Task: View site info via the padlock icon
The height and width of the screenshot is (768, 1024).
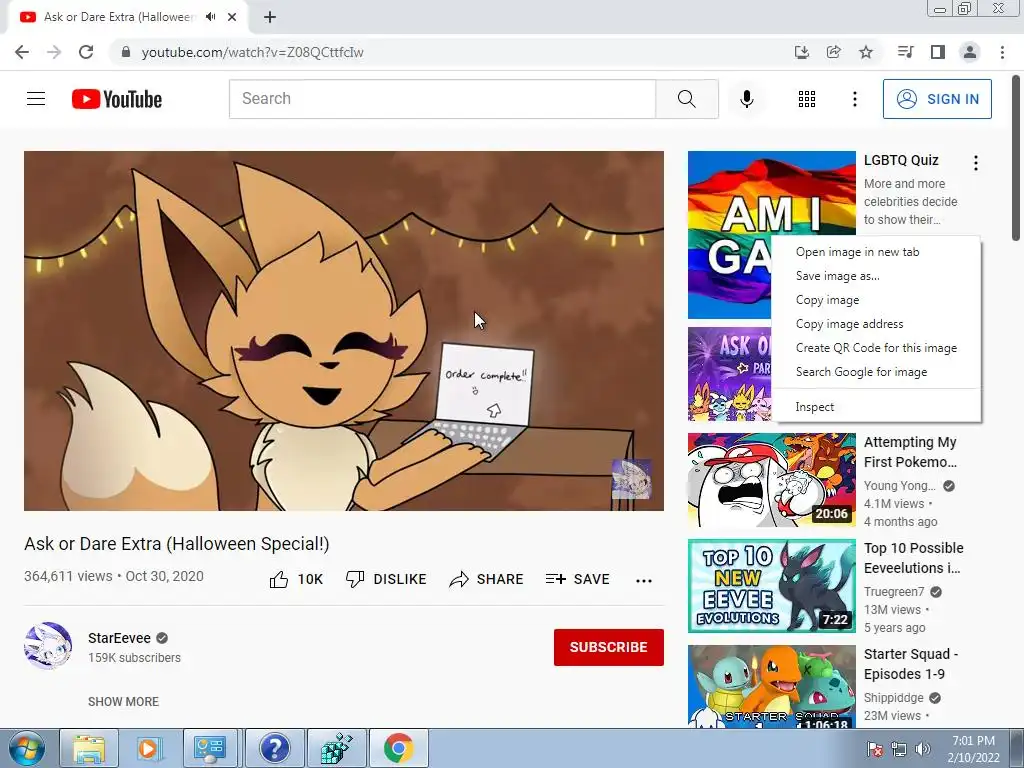Action: click(x=125, y=52)
